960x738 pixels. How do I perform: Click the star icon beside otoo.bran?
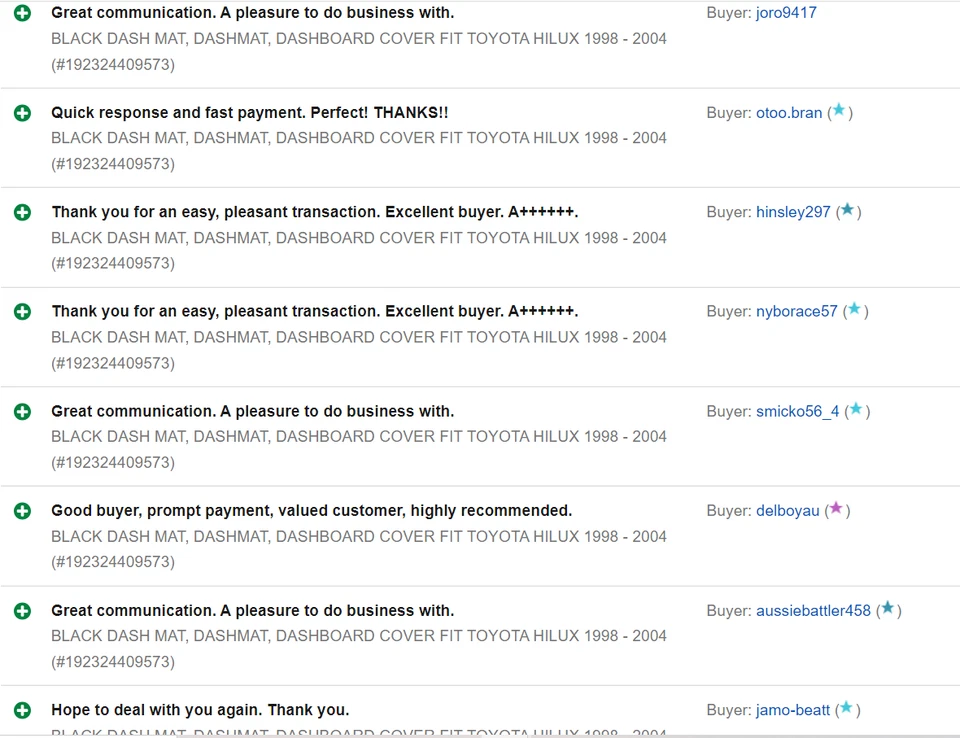pos(839,111)
